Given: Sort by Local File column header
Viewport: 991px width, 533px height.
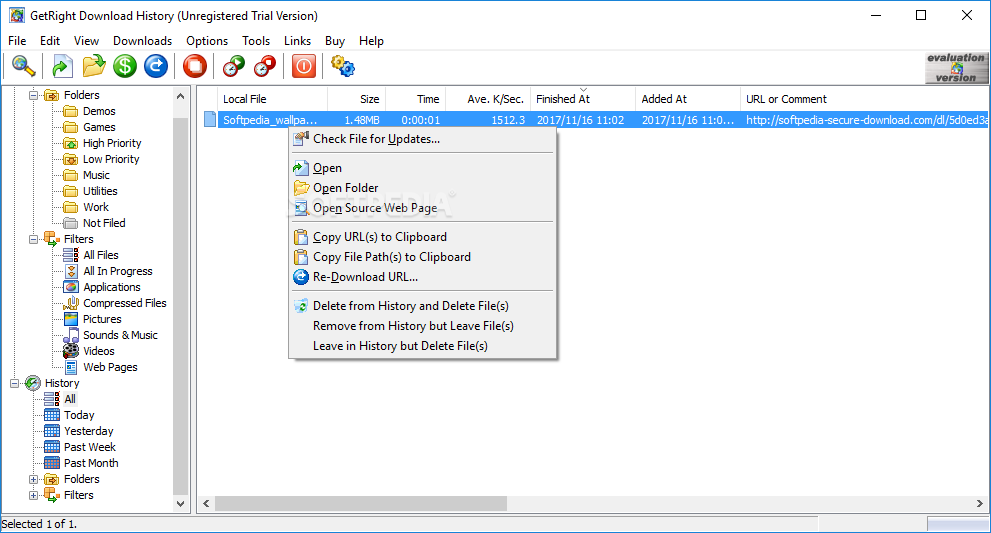Looking at the screenshot, I should 272,99.
